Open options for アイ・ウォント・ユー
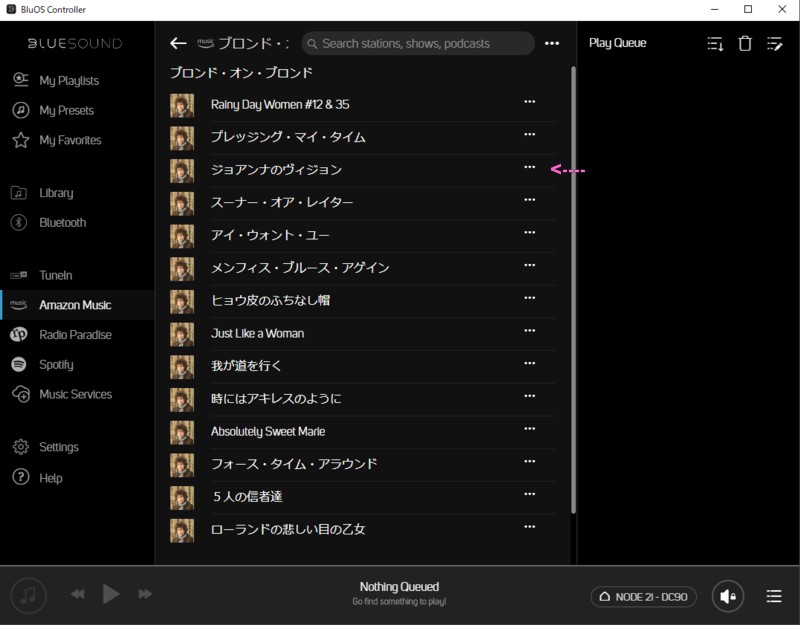800x625 pixels. (530, 232)
